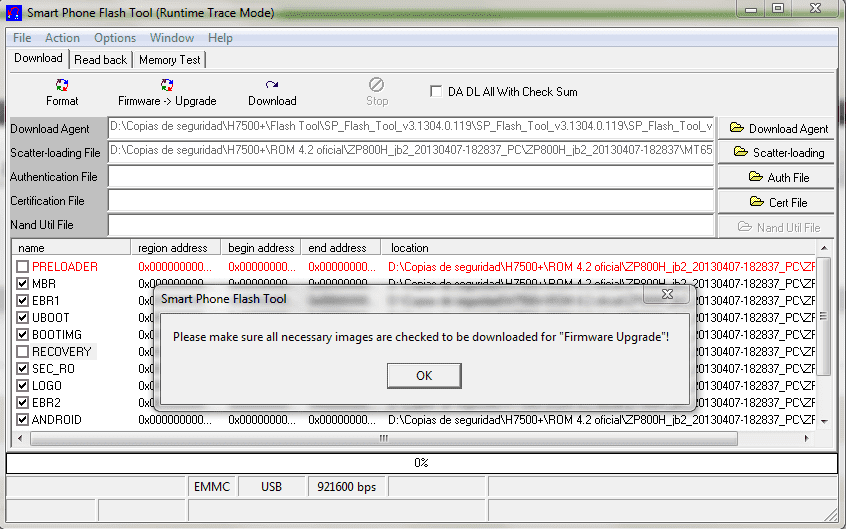This screenshot has width=846, height=529.
Task: Click the 921600 bps status cell
Action: (x=346, y=487)
